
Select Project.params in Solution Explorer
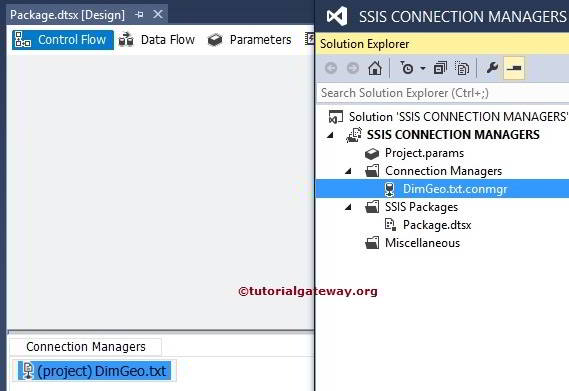point(424,153)
